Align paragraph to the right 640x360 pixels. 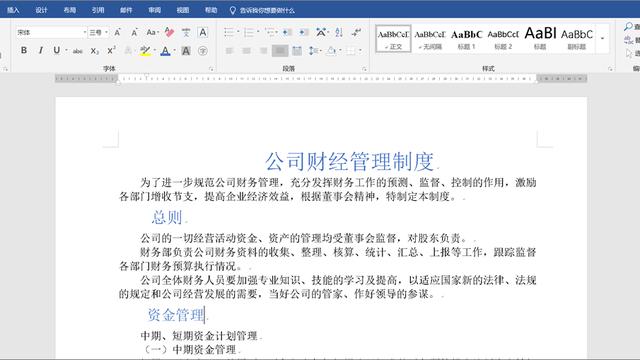coord(263,51)
